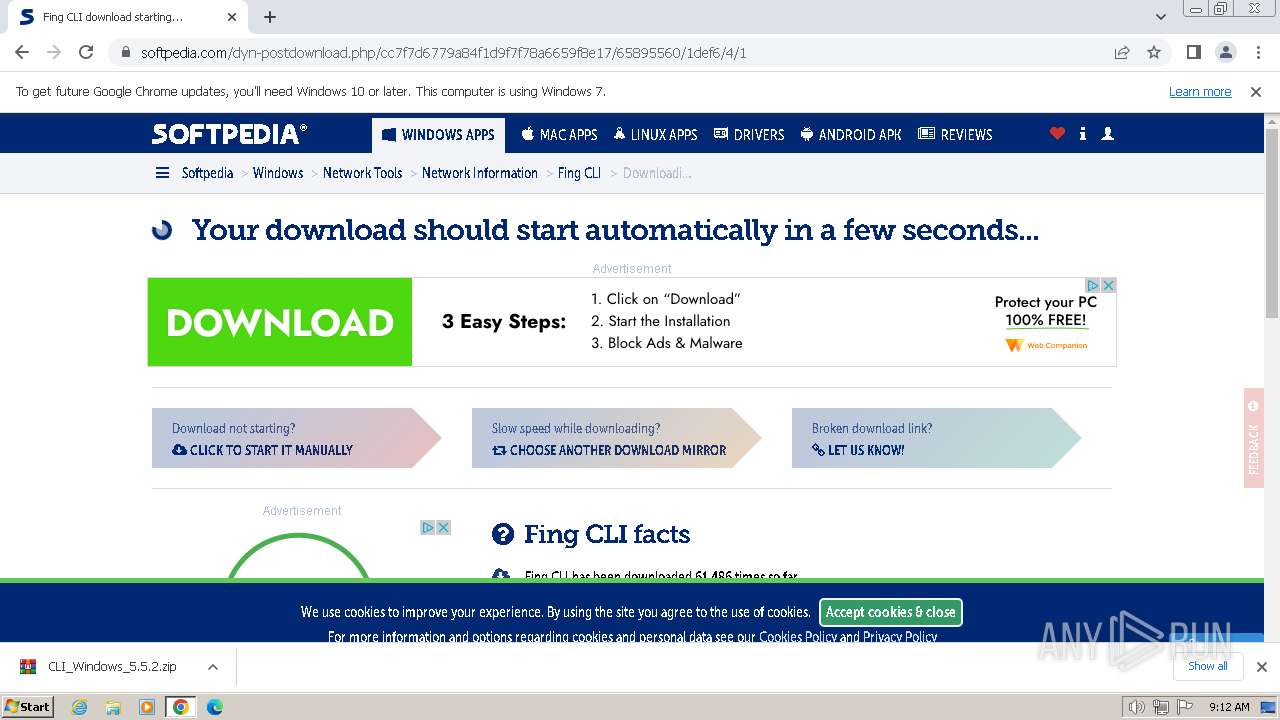Bookmark this page with the star icon
This screenshot has width=1280, height=720.
(x=1154, y=53)
